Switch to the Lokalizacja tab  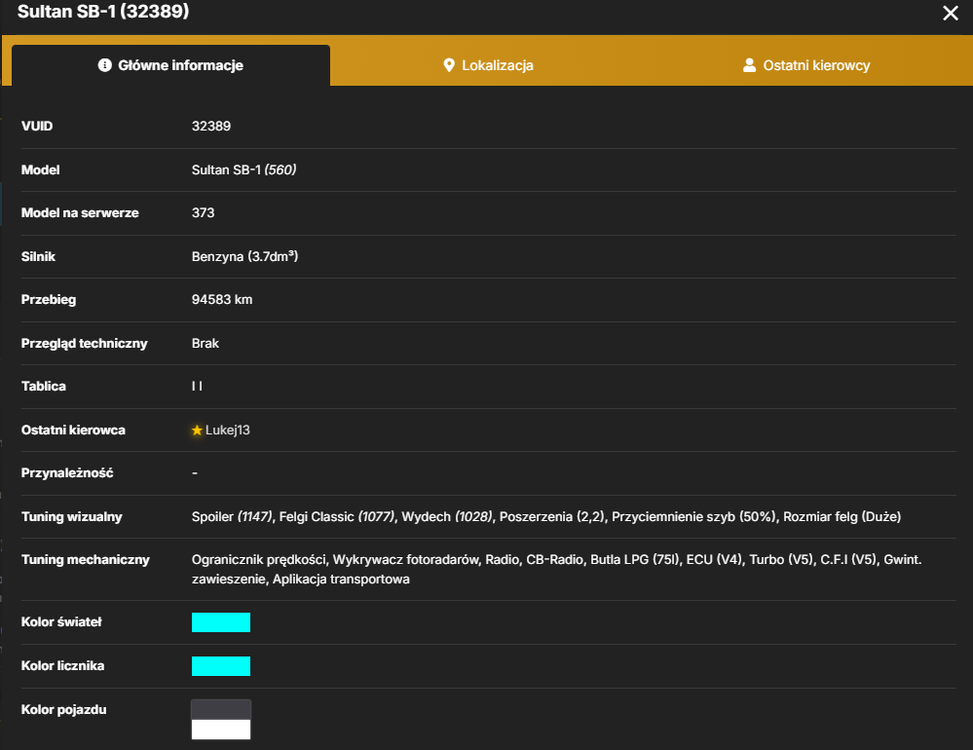[488, 65]
